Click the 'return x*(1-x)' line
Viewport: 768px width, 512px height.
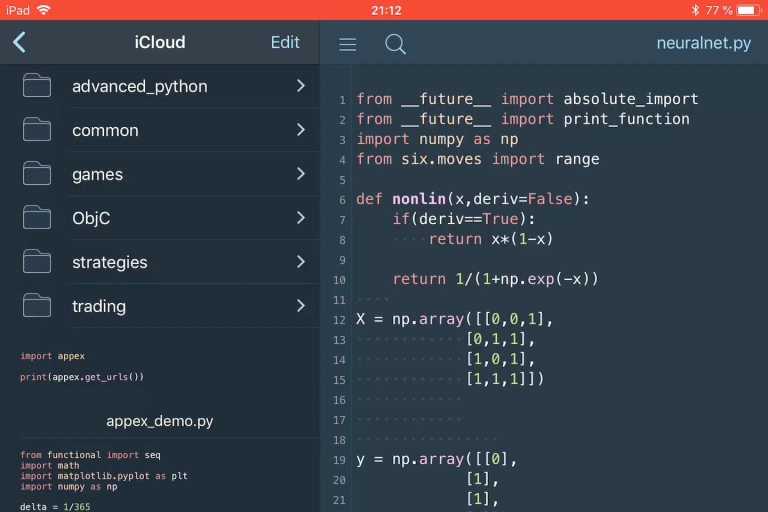pyautogui.click(x=491, y=239)
